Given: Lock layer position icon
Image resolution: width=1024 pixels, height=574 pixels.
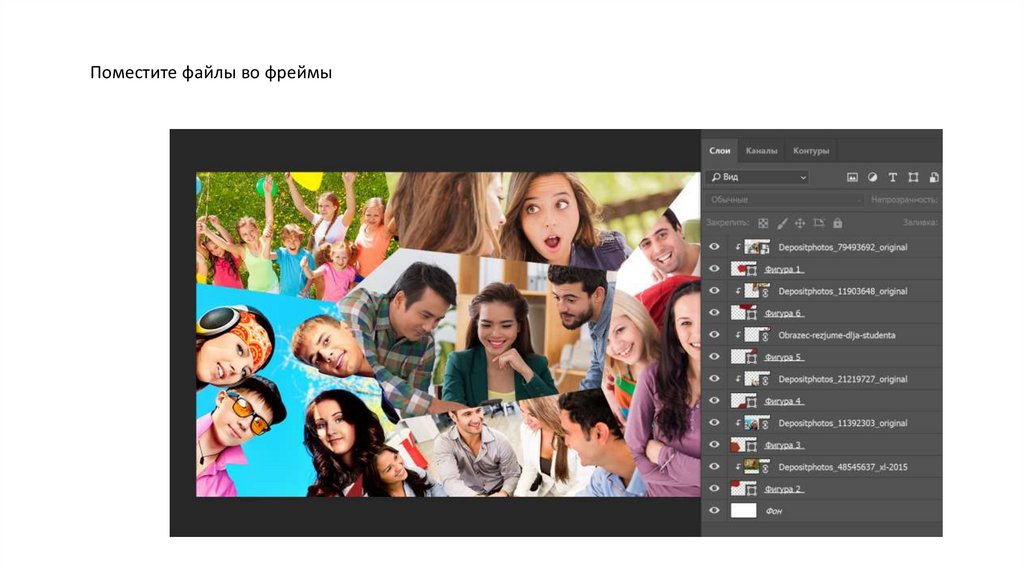Looking at the screenshot, I should pyautogui.click(x=800, y=223).
